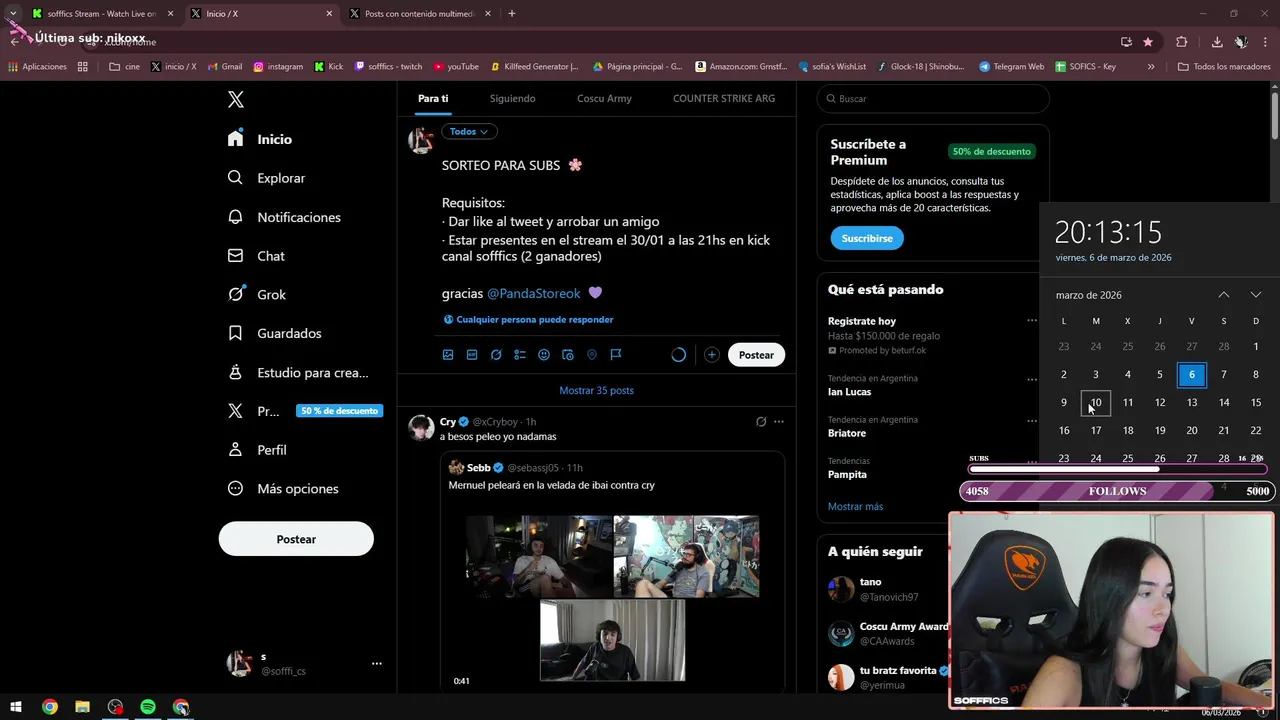The width and height of the screenshot is (1280, 720).
Task: Go to previous month in calendar
Action: pos(1224,295)
